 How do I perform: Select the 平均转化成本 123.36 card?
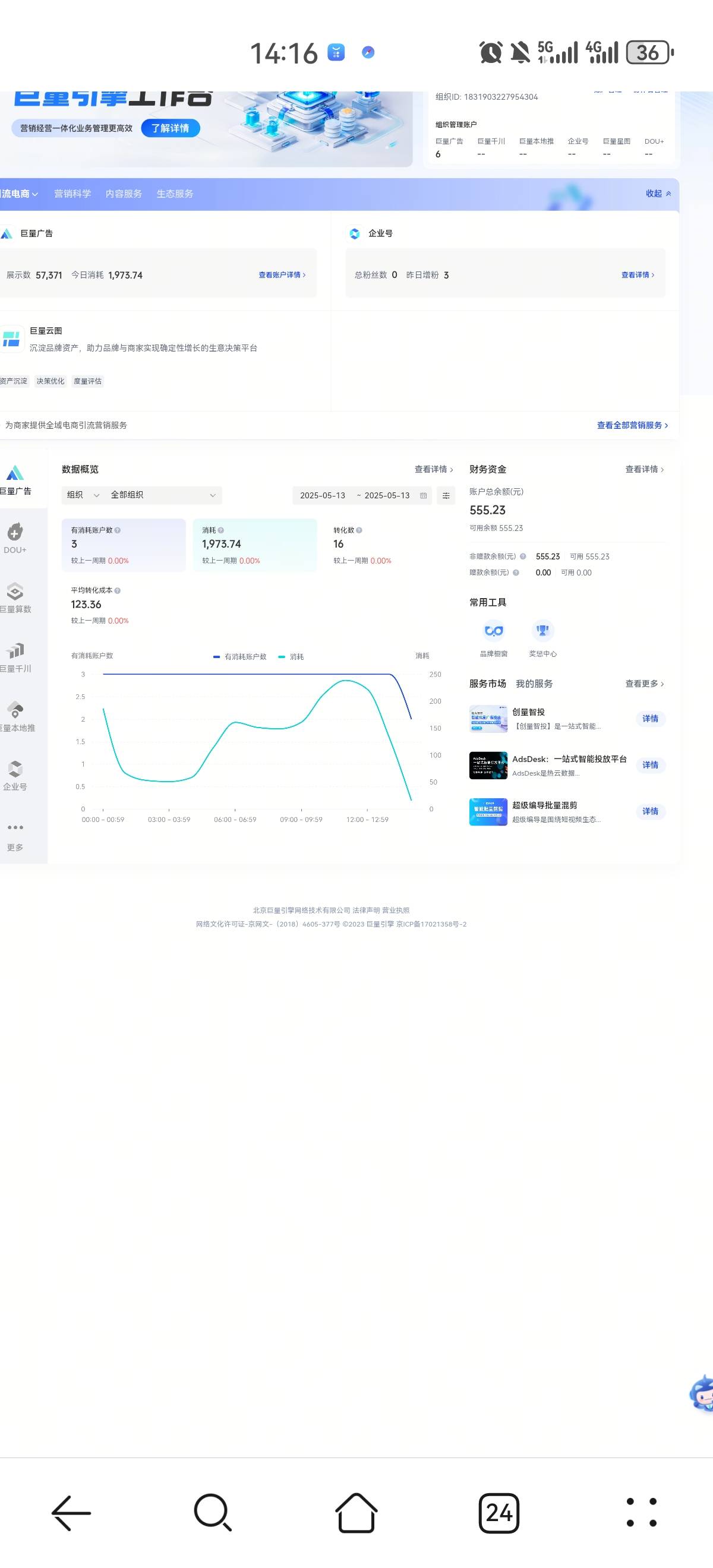click(124, 605)
